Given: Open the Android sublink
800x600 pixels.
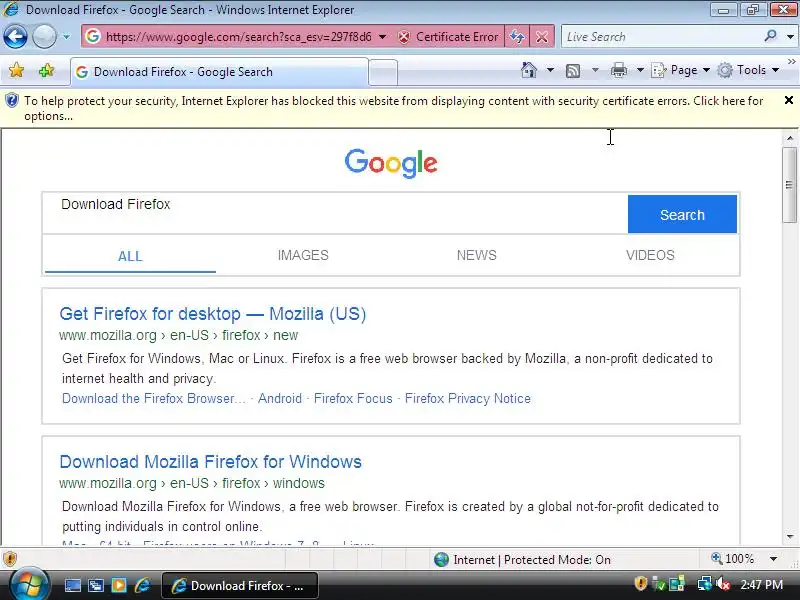Looking at the screenshot, I should [x=280, y=398].
